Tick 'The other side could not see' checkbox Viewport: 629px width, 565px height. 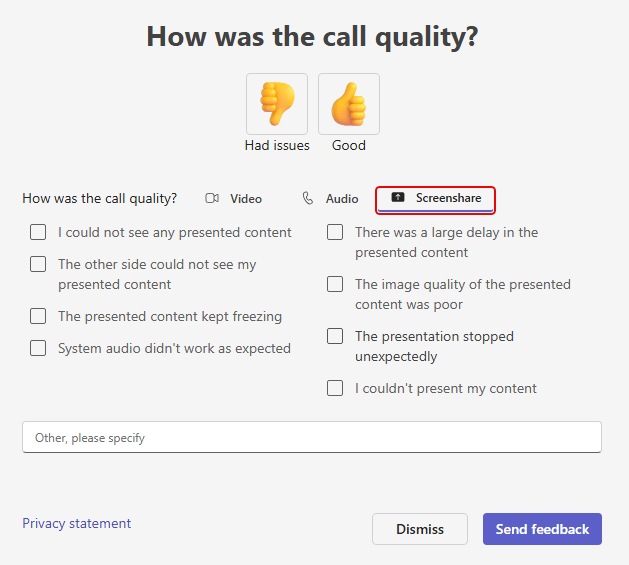(x=38, y=264)
